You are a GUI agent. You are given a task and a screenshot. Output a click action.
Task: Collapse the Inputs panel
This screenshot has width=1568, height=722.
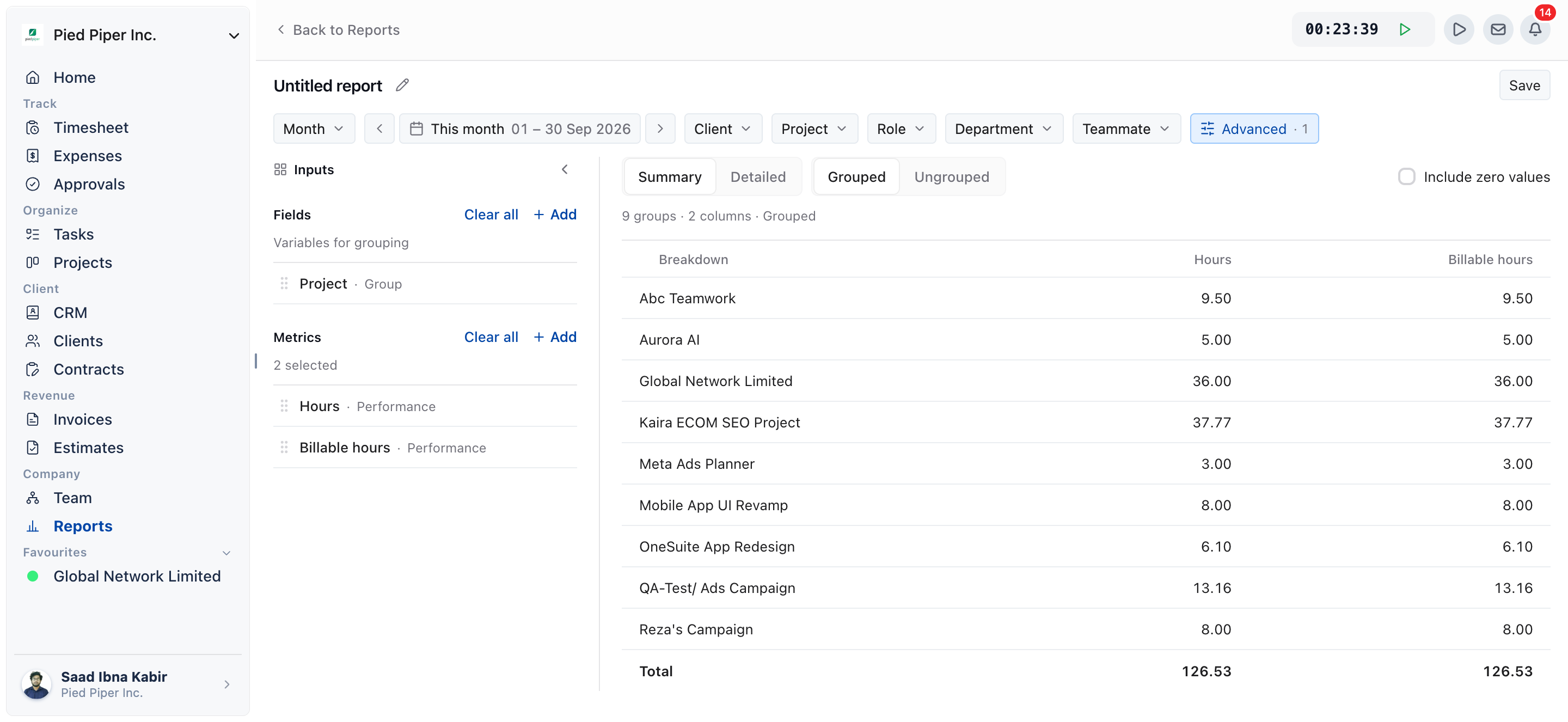(564, 169)
